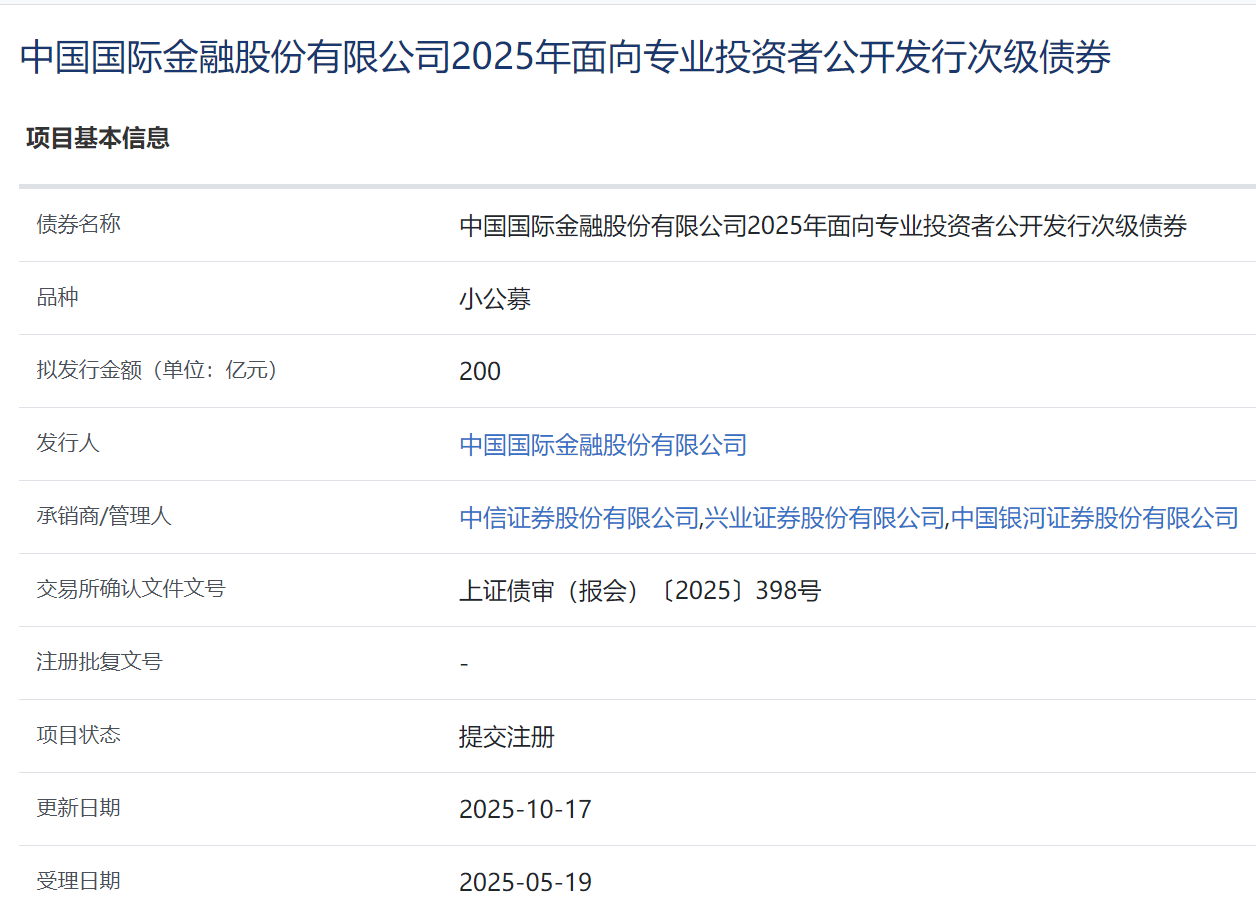Select the 200 issuance amount value
Viewport: 1256px width, 912px height.
(480, 371)
